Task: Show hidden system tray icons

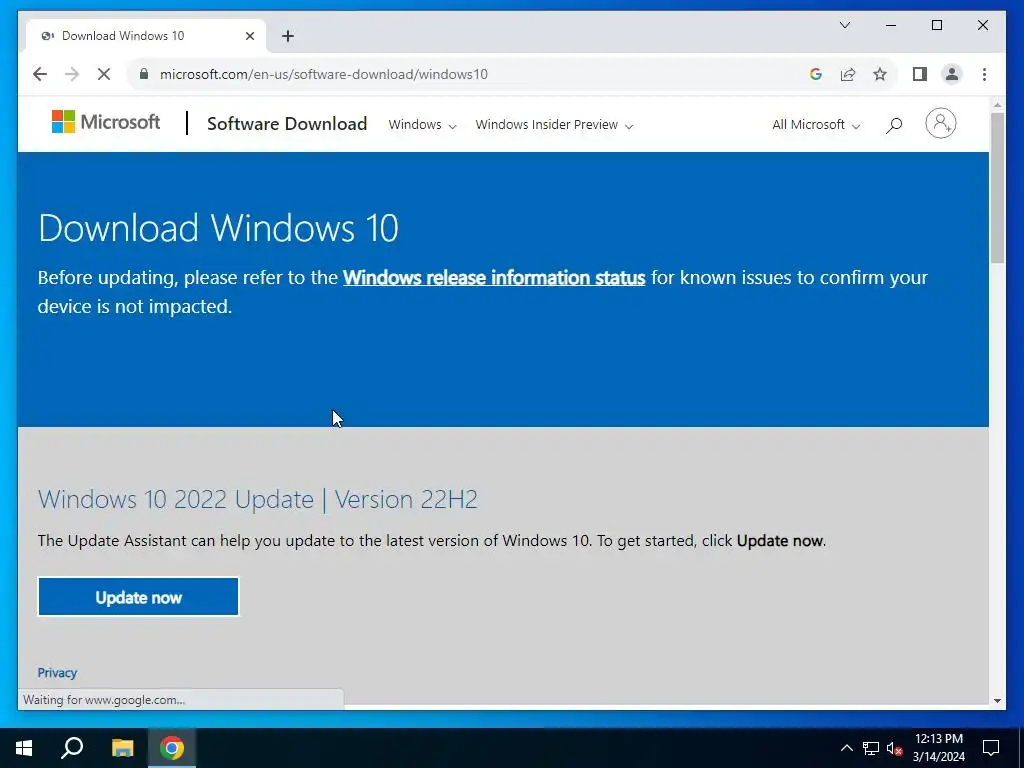Action: [x=846, y=748]
